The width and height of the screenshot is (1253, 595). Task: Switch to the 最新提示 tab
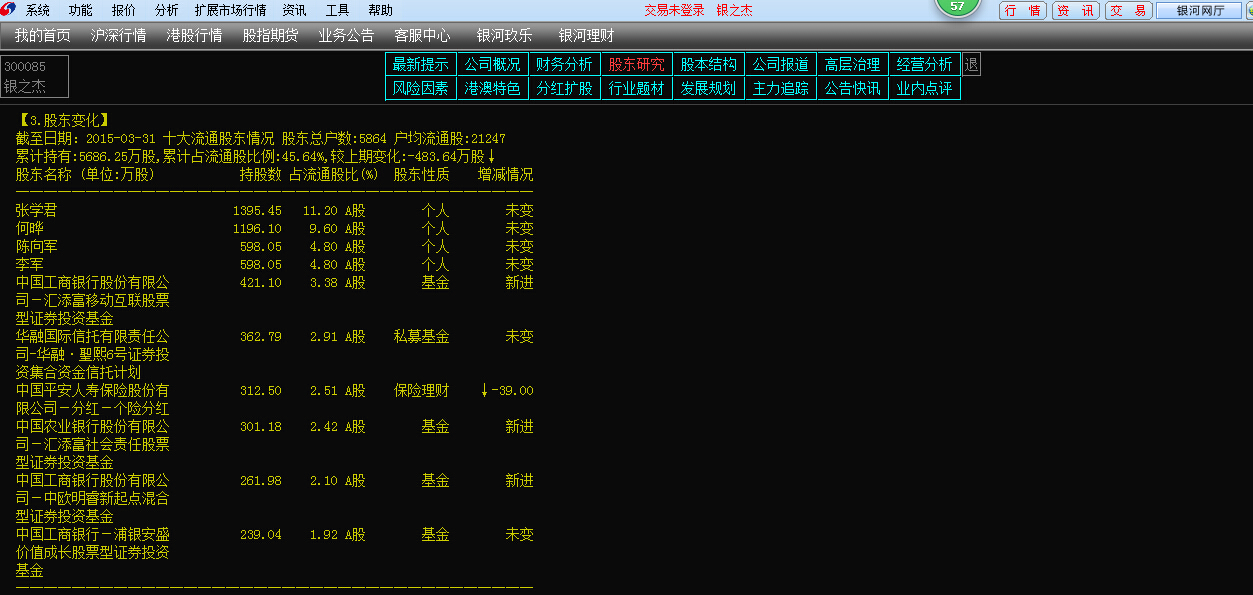click(421, 64)
